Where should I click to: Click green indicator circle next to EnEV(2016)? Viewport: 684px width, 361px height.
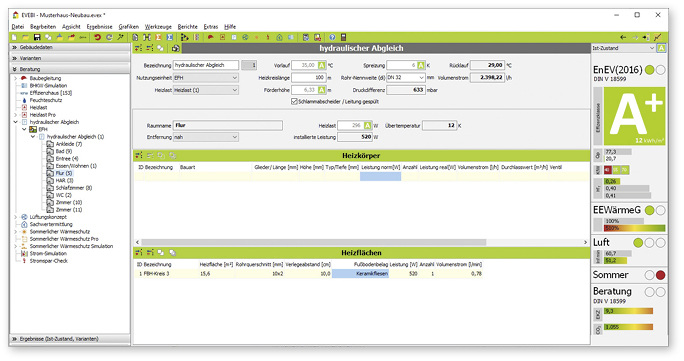tap(650, 70)
